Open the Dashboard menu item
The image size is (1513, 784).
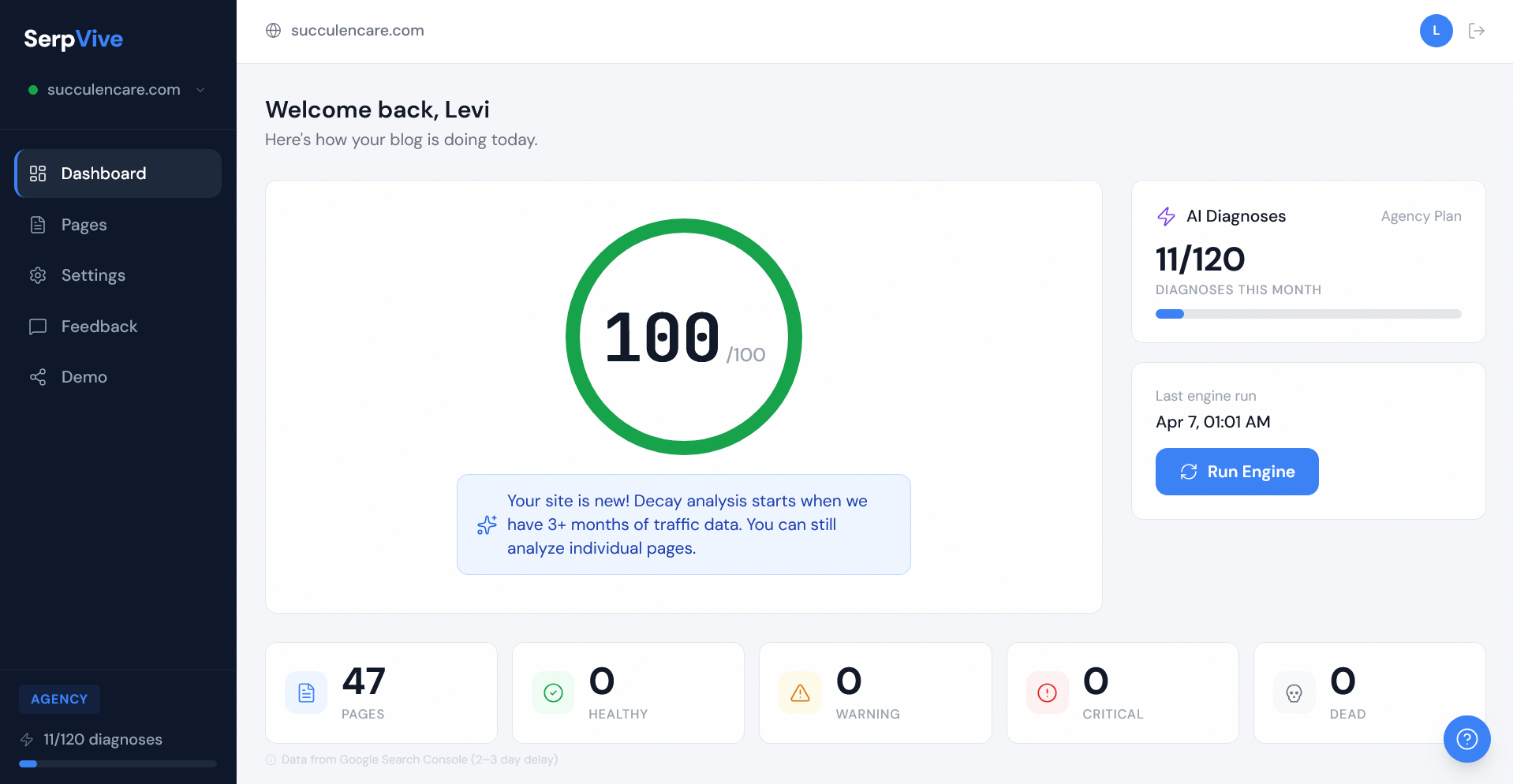118,174
